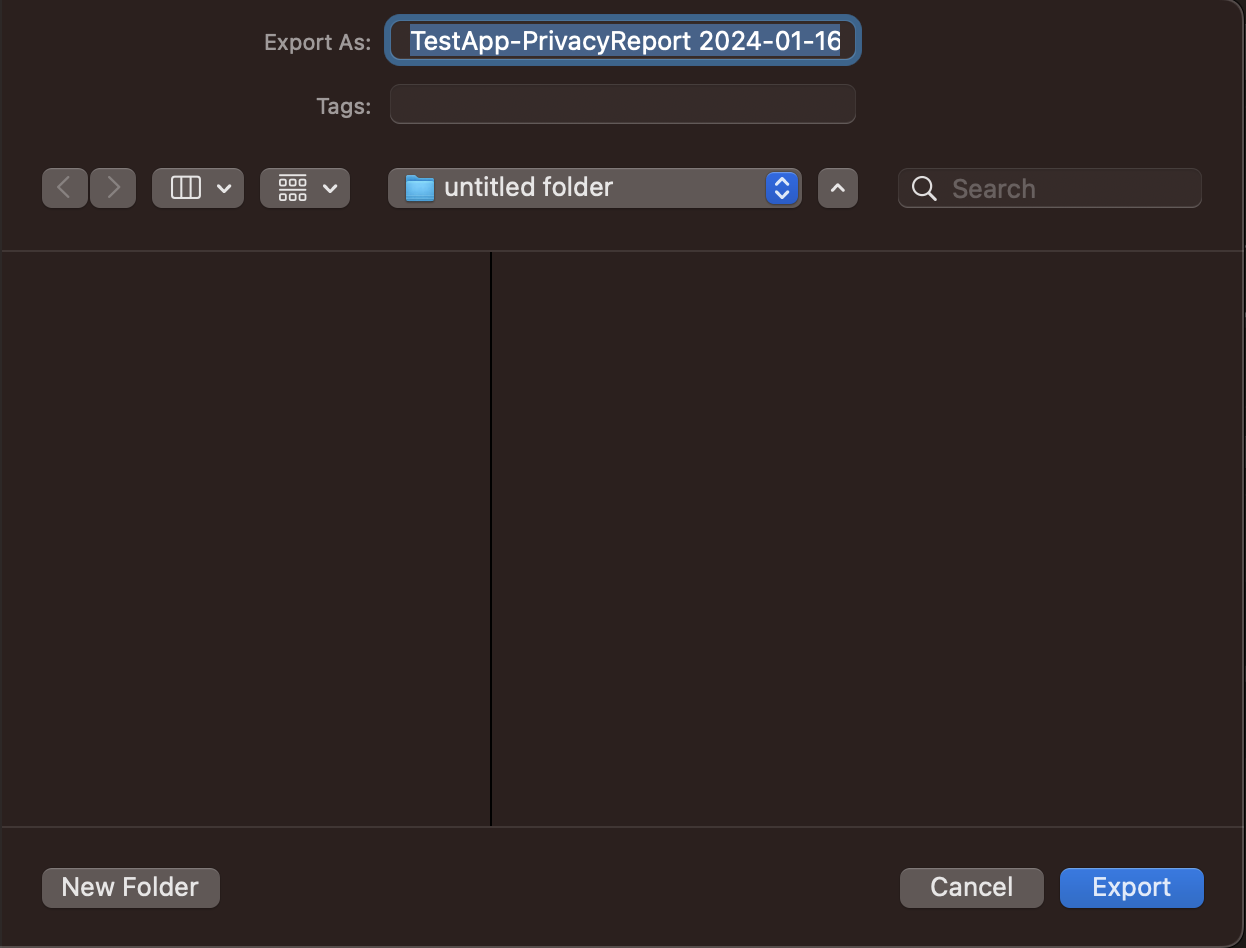Click the blue up-down arrows on location popup
This screenshot has width=1246, height=948.
point(782,188)
